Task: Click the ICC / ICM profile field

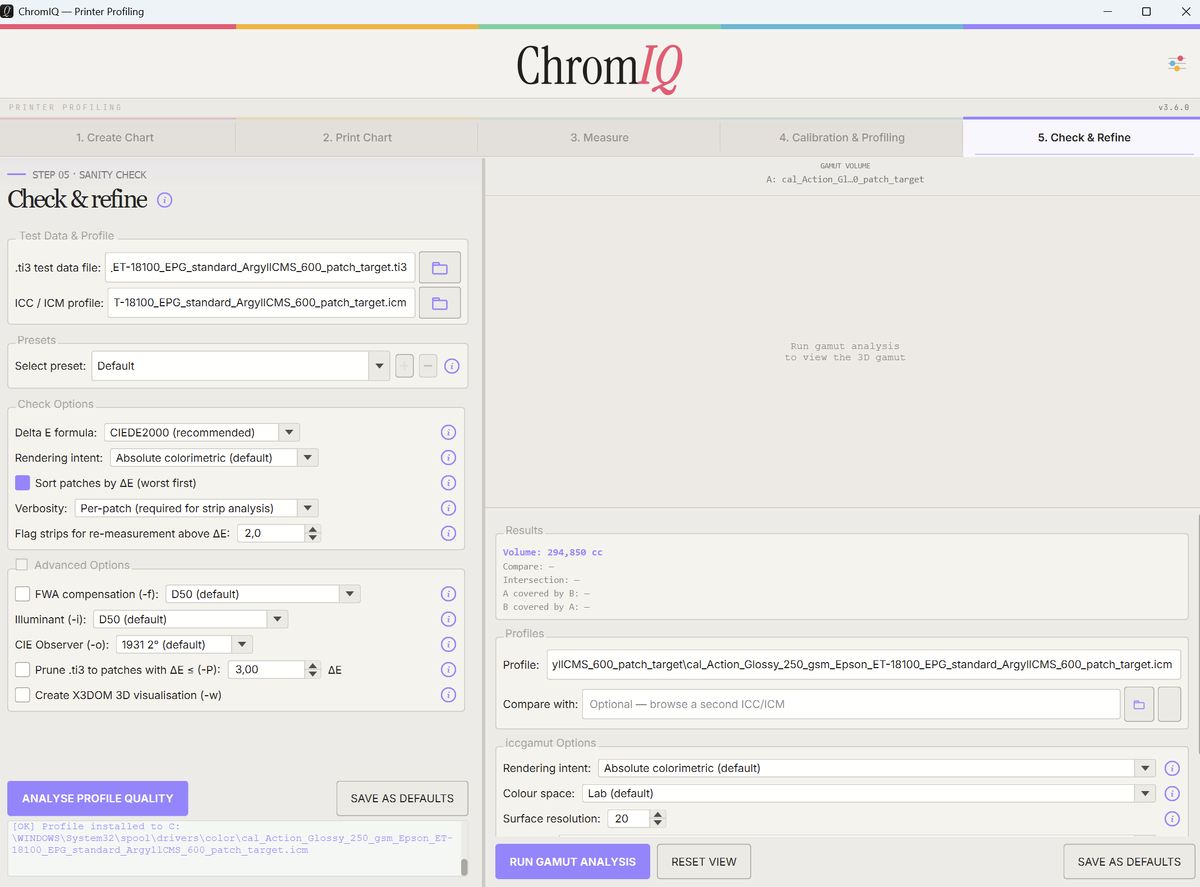Action: point(261,303)
